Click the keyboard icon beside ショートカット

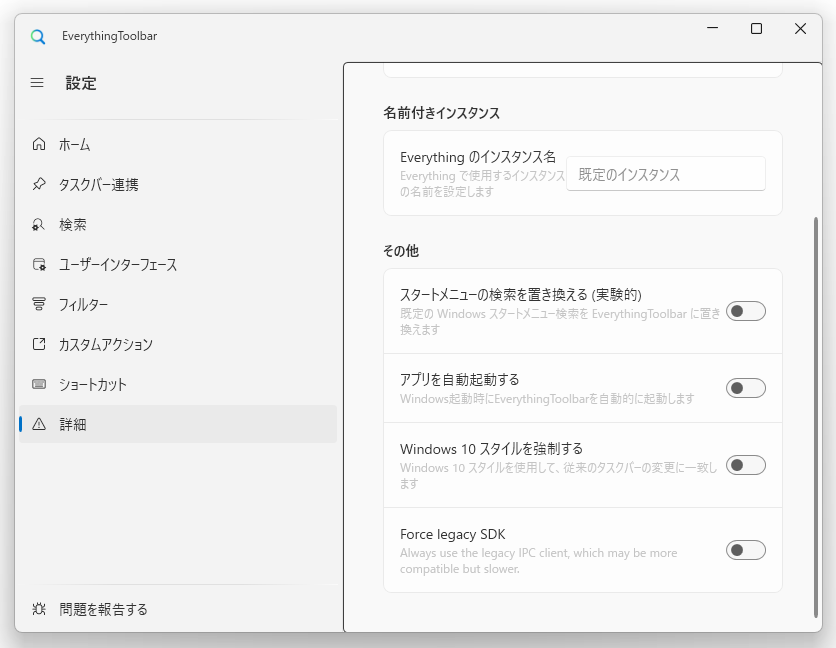39,384
